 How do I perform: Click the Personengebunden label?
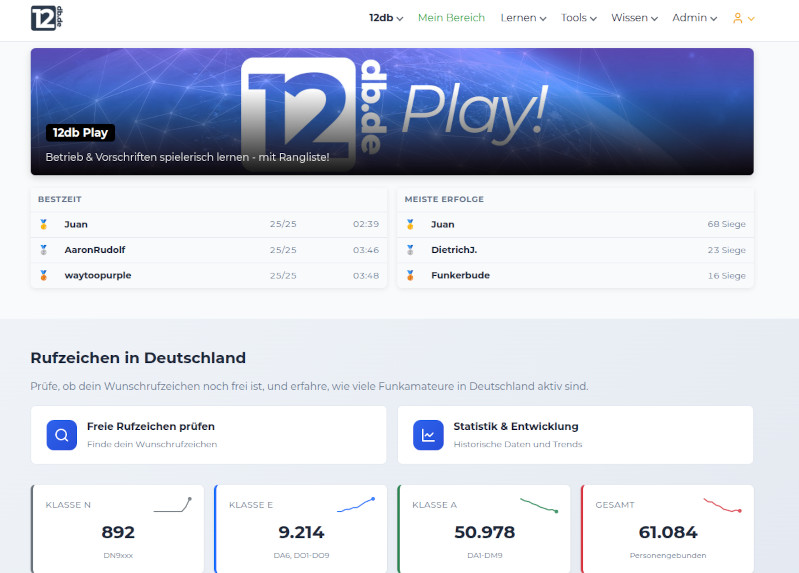(x=668, y=555)
